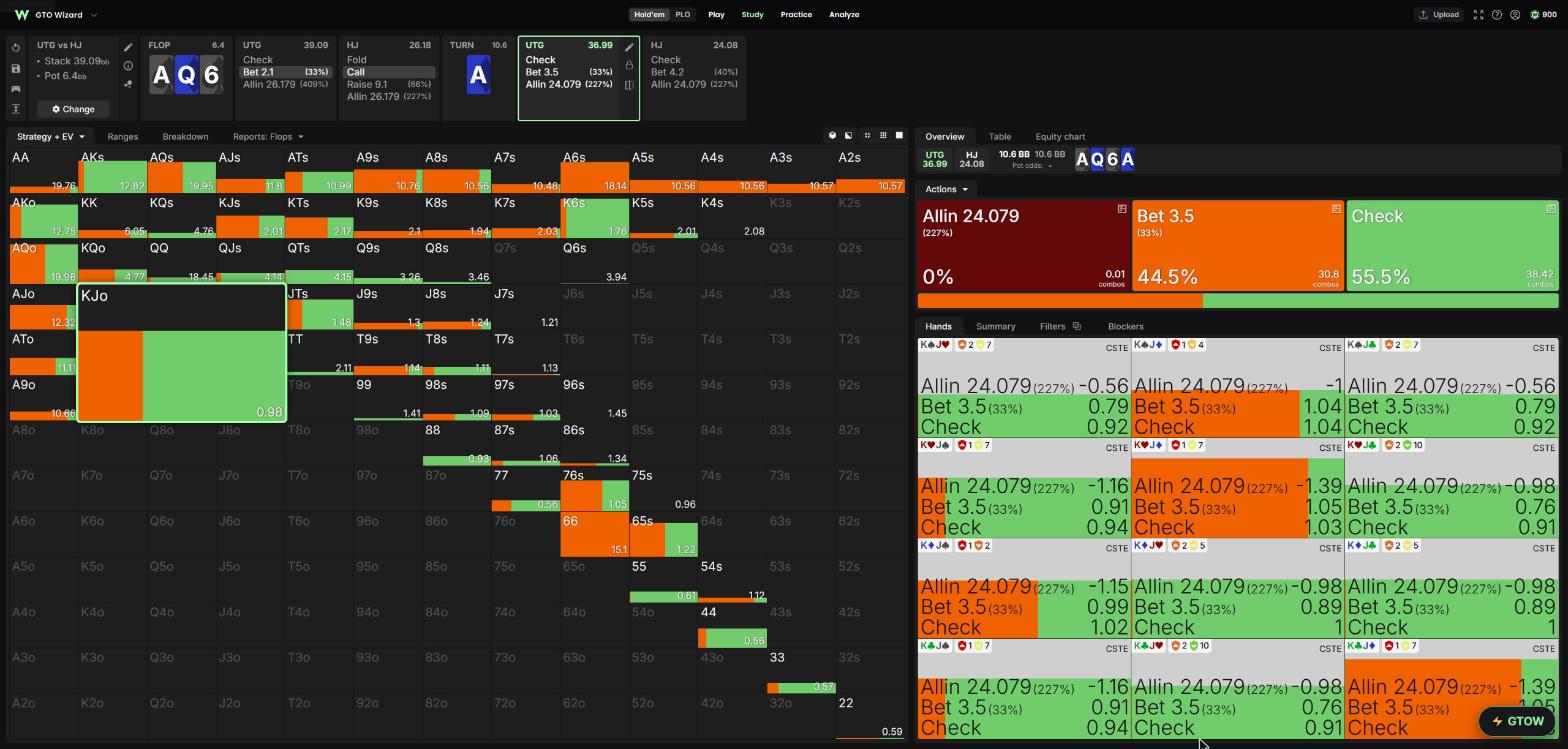Open the user account profile icon
The image size is (1568, 749).
point(1515,15)
